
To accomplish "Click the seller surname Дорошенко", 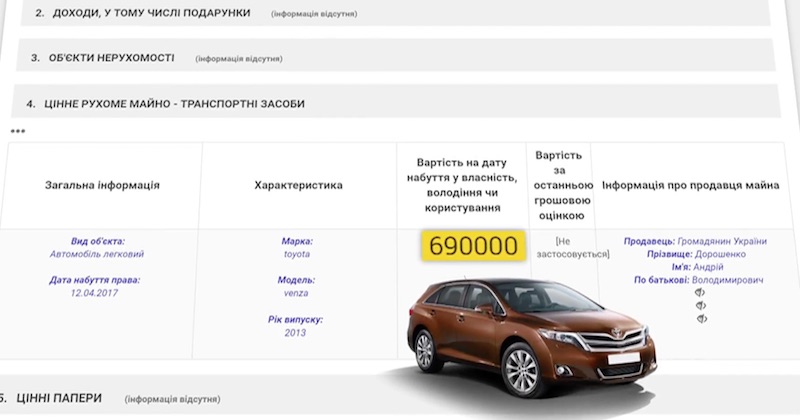I will 720,254.
